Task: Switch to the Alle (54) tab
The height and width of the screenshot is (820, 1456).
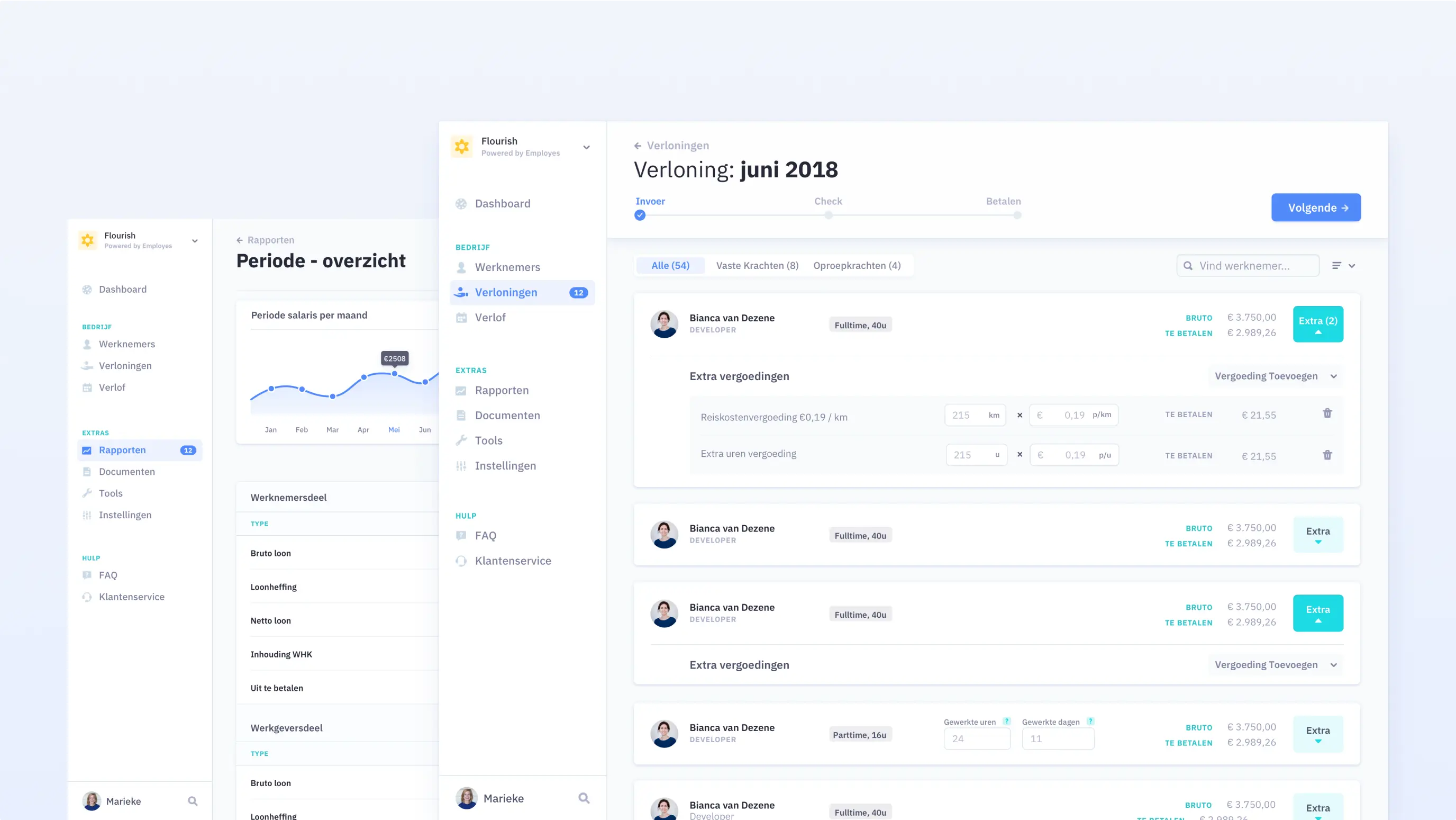Action: 670,265
